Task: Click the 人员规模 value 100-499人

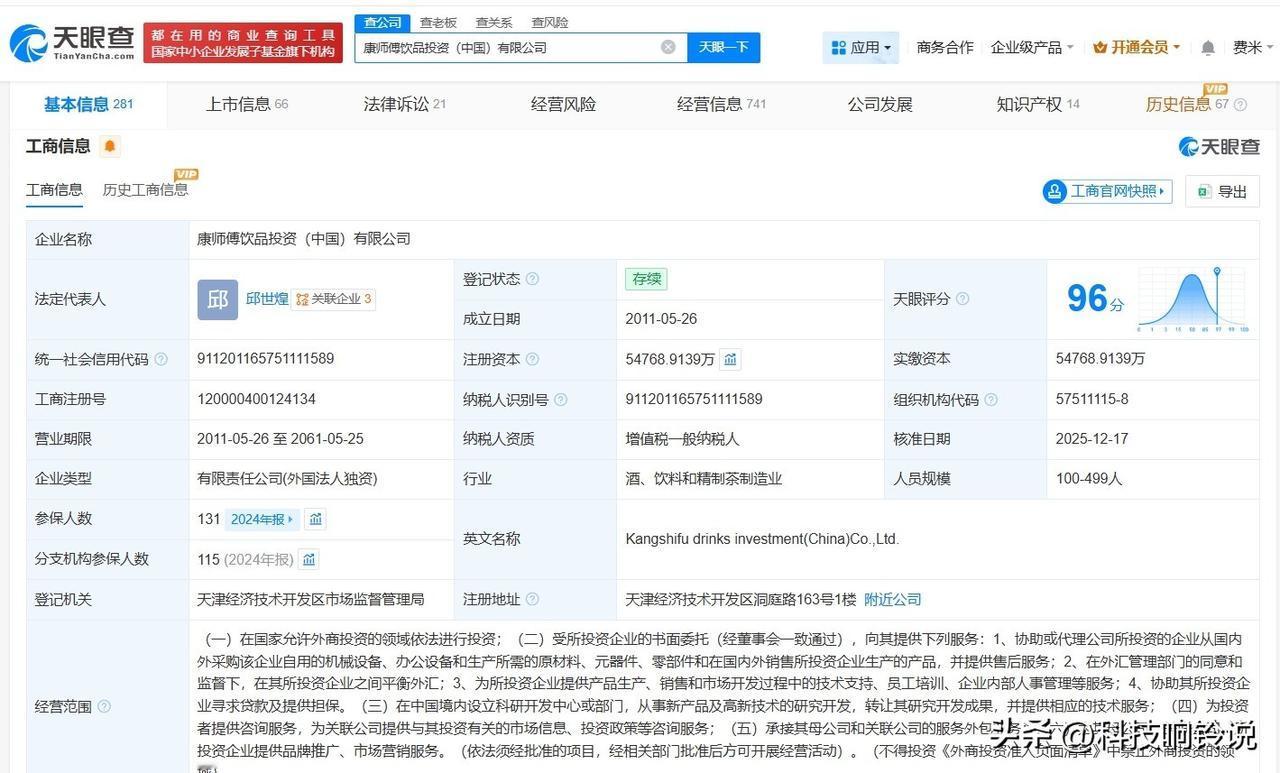Action: click(1089, 479)
